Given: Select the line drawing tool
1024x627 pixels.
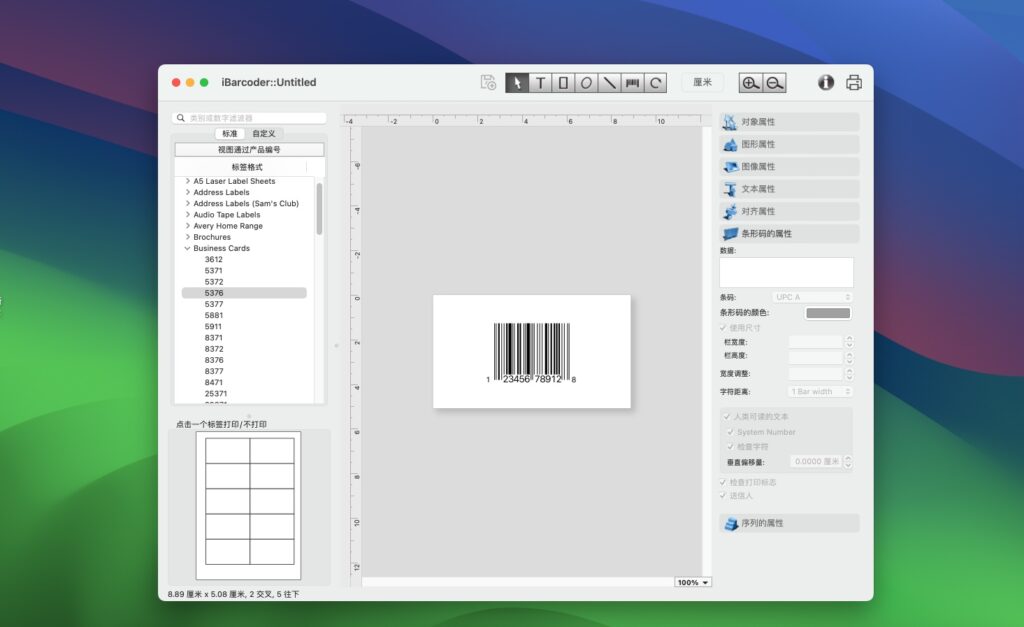Looking at the screenshot, I should [609, 83].
